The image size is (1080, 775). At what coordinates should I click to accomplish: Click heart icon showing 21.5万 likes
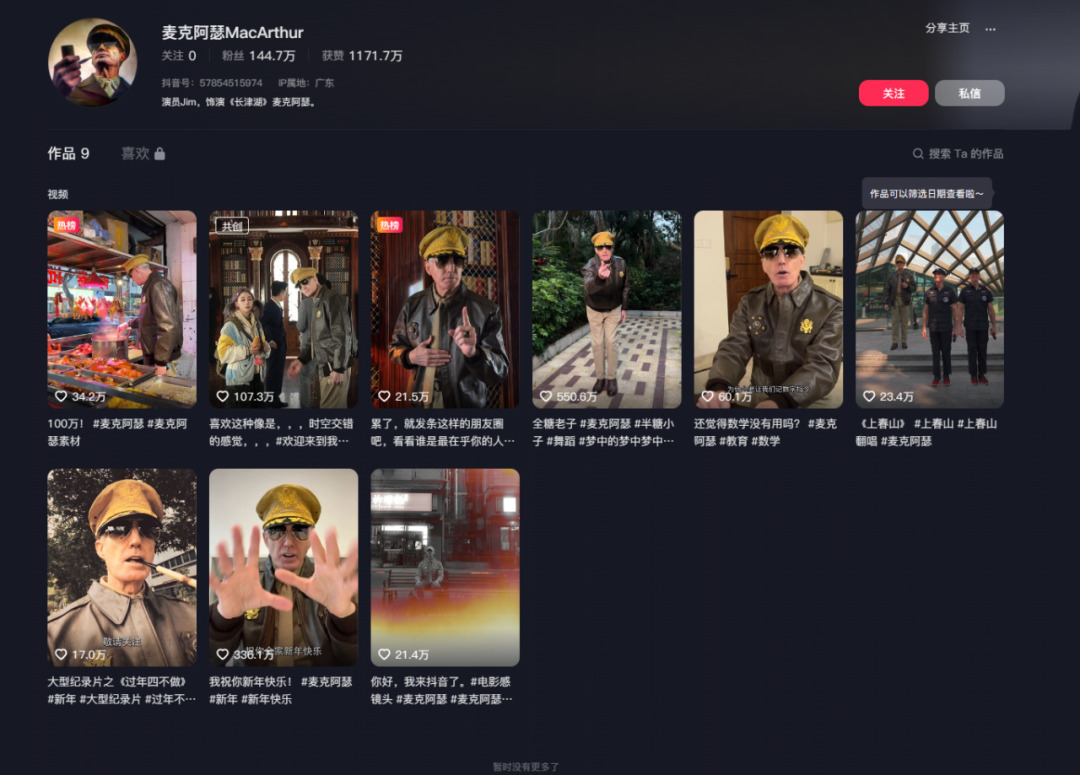point(385,396)
